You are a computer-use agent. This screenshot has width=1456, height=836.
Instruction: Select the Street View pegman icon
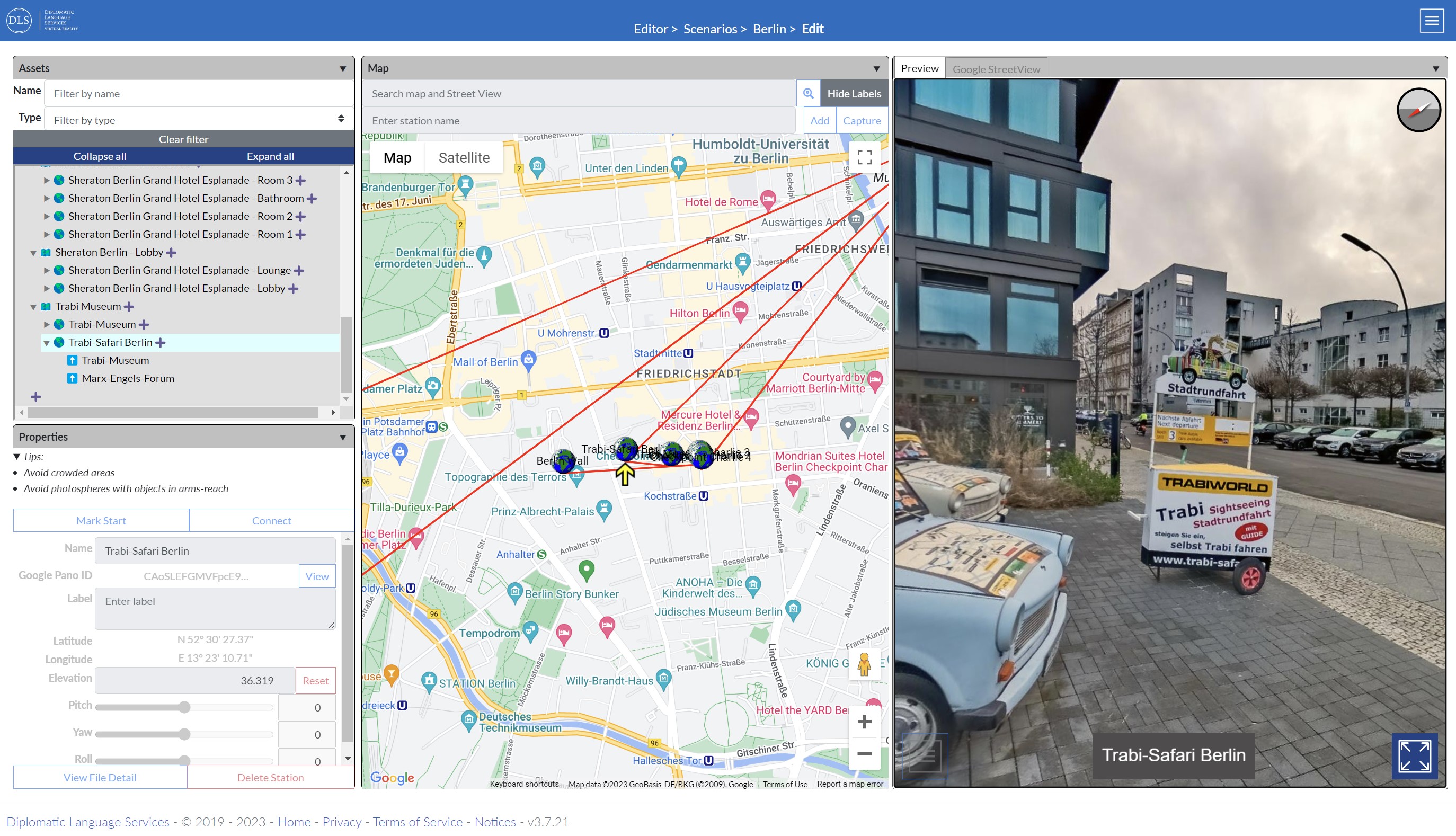coord(864,664)
